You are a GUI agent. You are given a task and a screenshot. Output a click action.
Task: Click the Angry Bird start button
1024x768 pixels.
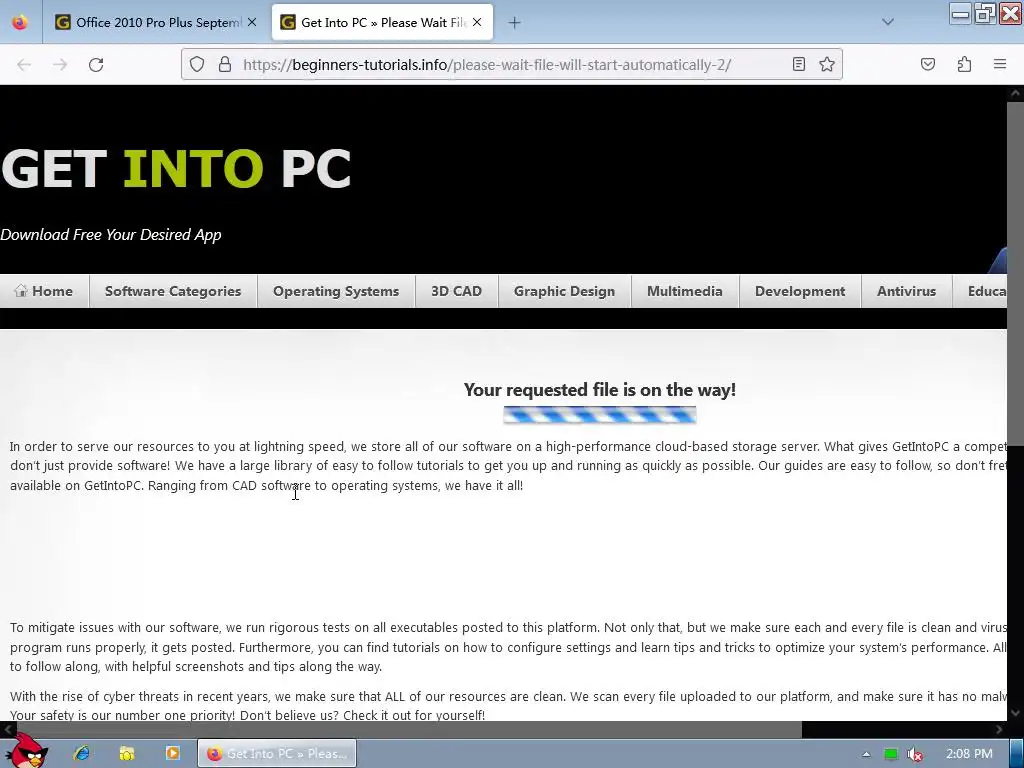click(x=26, y=751)
